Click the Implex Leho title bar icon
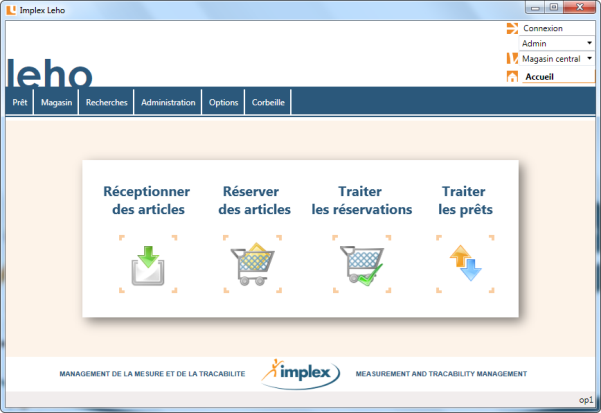601x413 pixels. (x=11, y=10)
